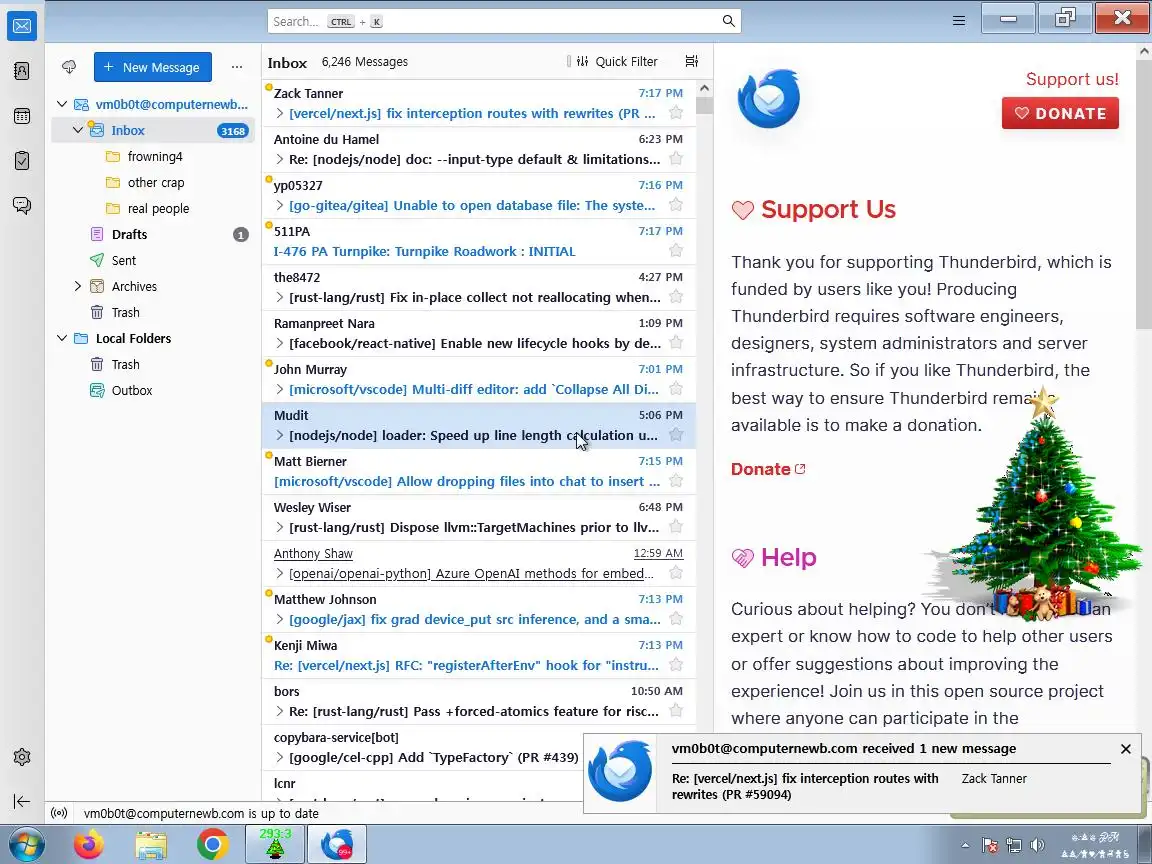Image resolution: width=1152 pixels, height=864 pixels.
Task: Click Get Messages cloud icon
Action: [69, 67]
